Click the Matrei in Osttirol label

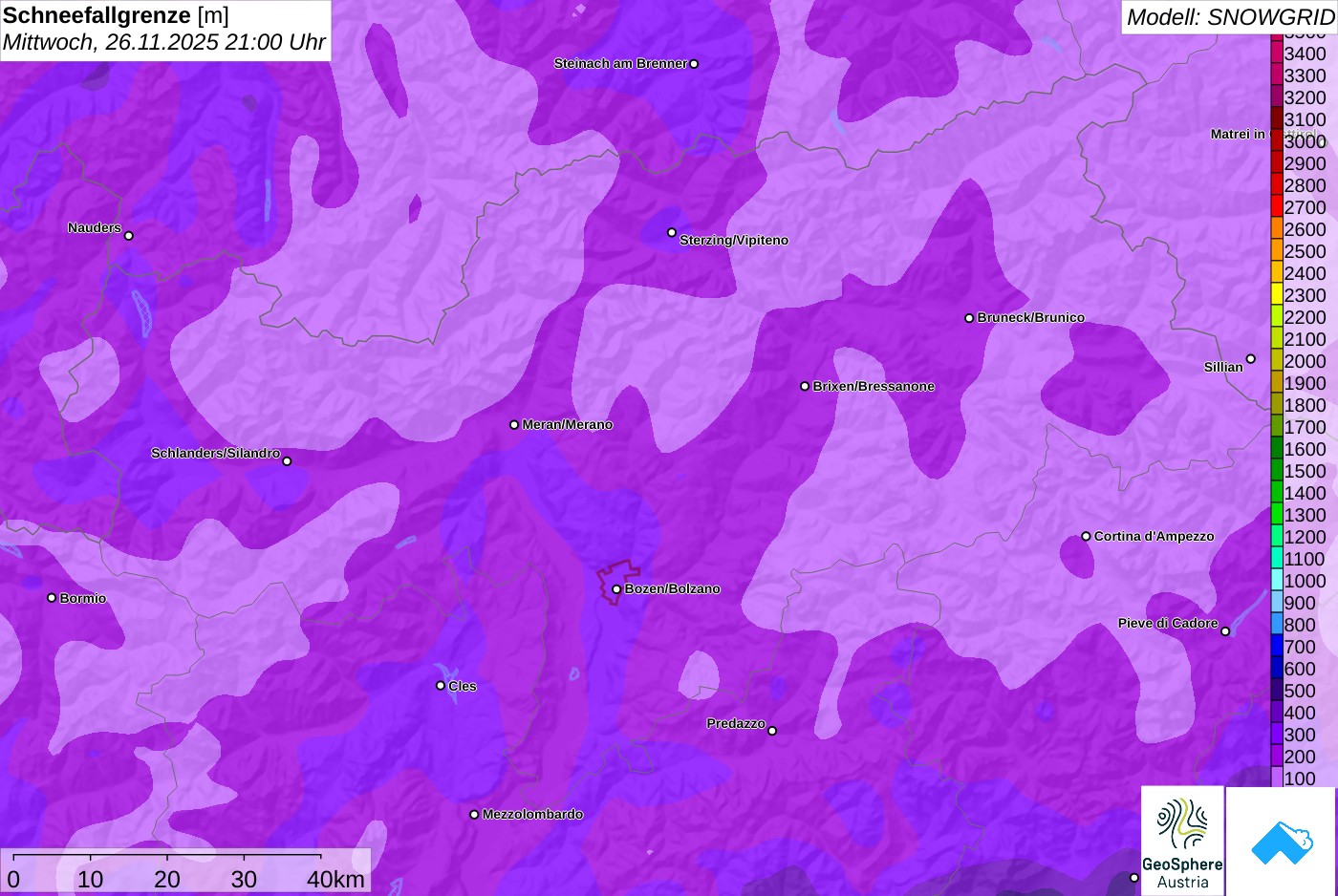(1263, 134)
